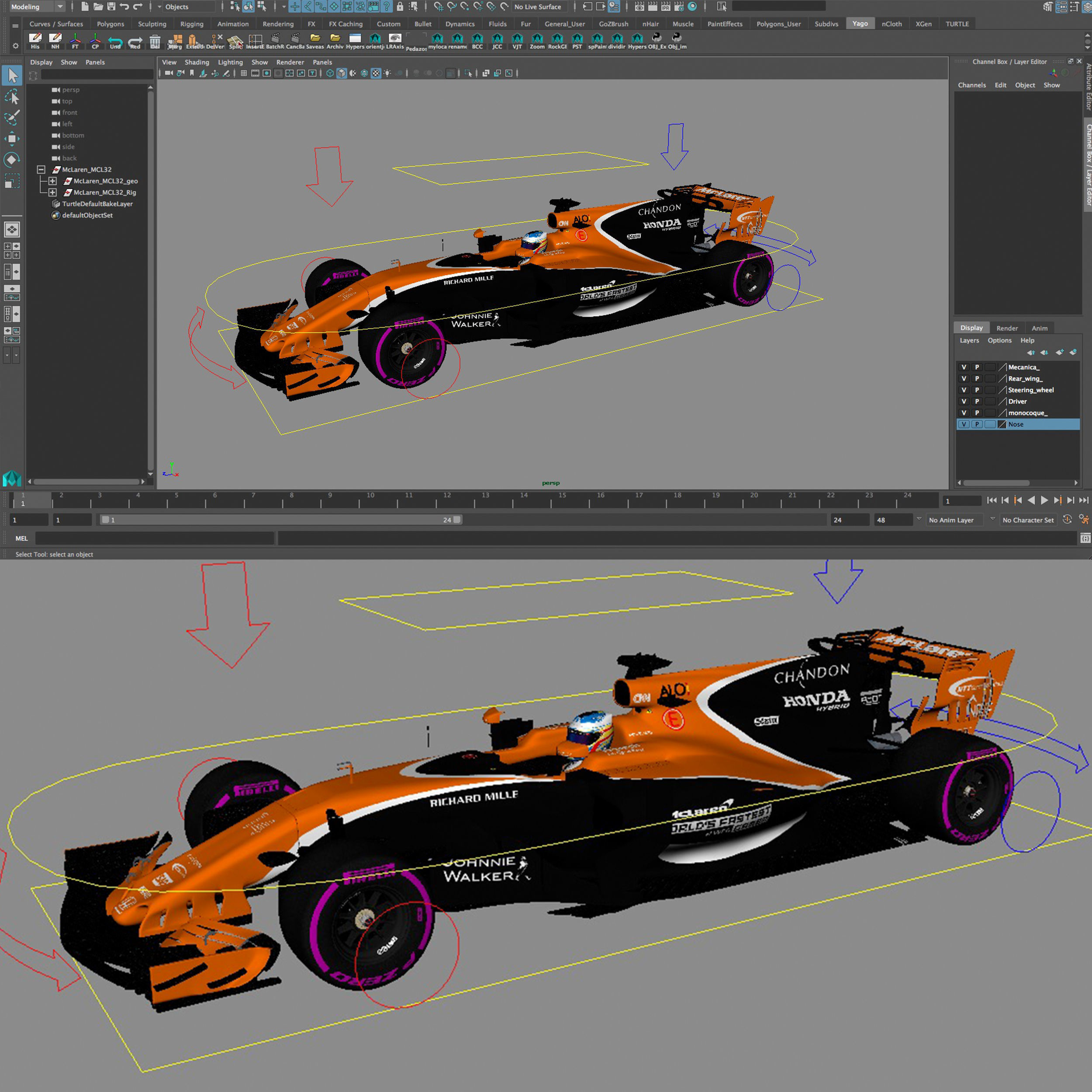
Task: Open the Modeling menu set dropdown
Action: tap(37, 7)
